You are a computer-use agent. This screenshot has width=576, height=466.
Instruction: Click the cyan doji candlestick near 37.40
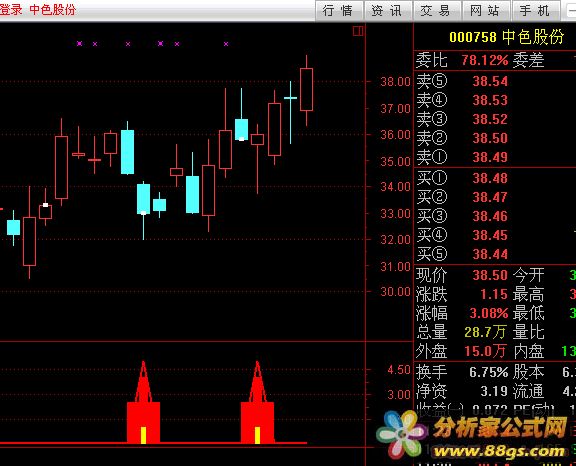tap(290, 98)
